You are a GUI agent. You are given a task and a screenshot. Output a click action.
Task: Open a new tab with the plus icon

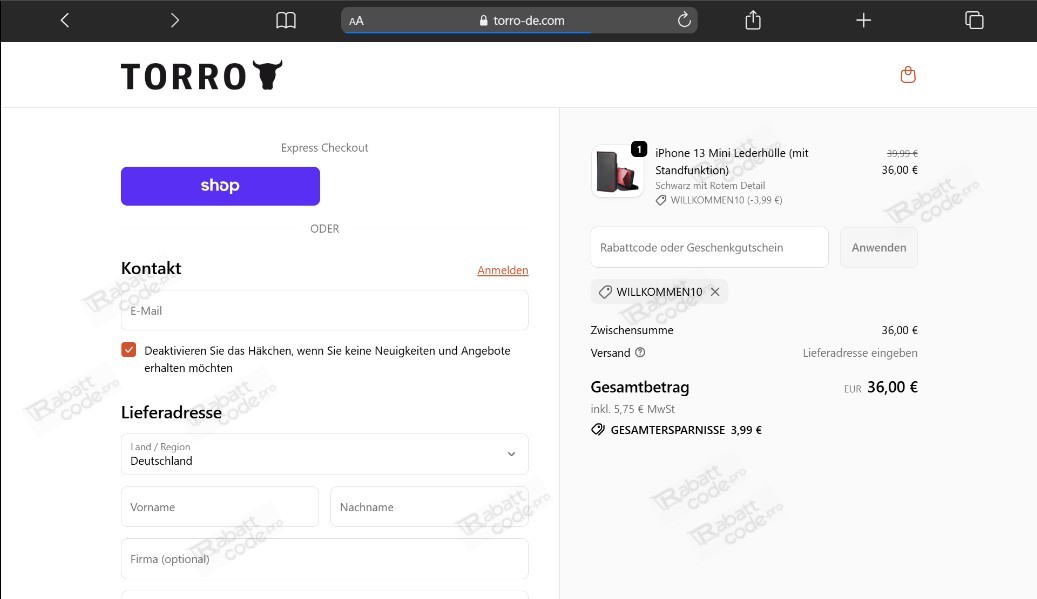pos(863,19)
